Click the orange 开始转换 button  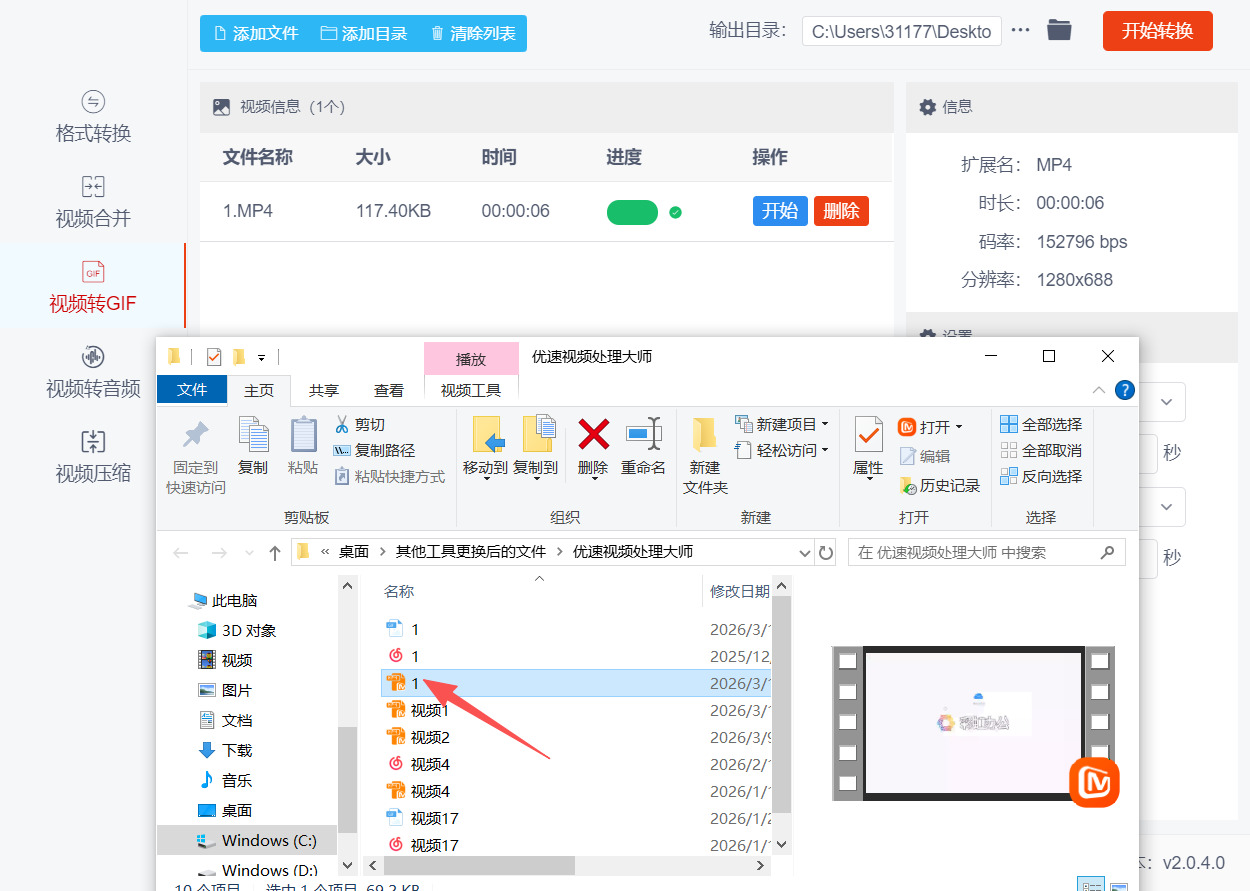pyautogui.click(x=1157, y=31)
